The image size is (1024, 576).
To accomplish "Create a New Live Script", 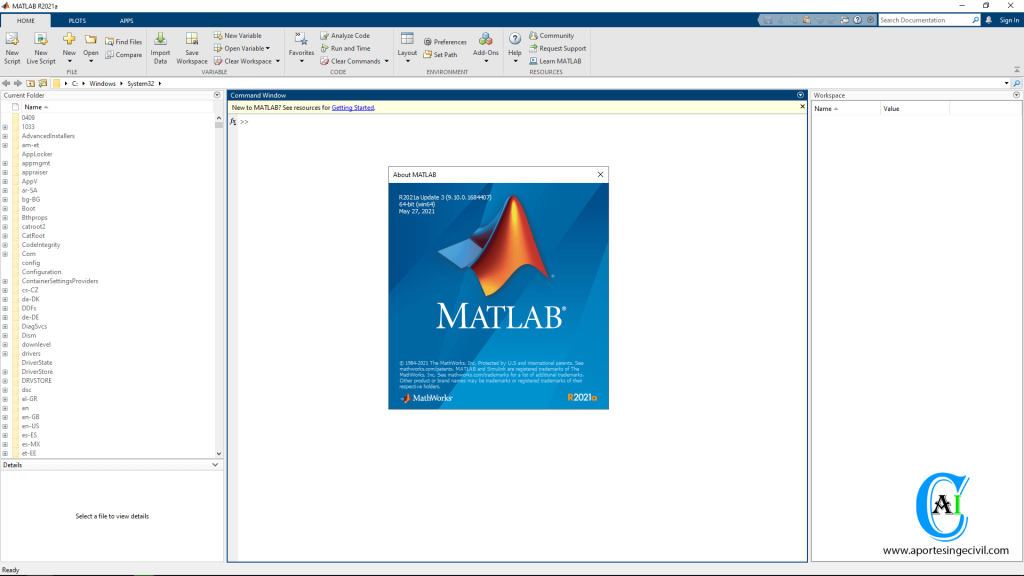I will 40,45.
